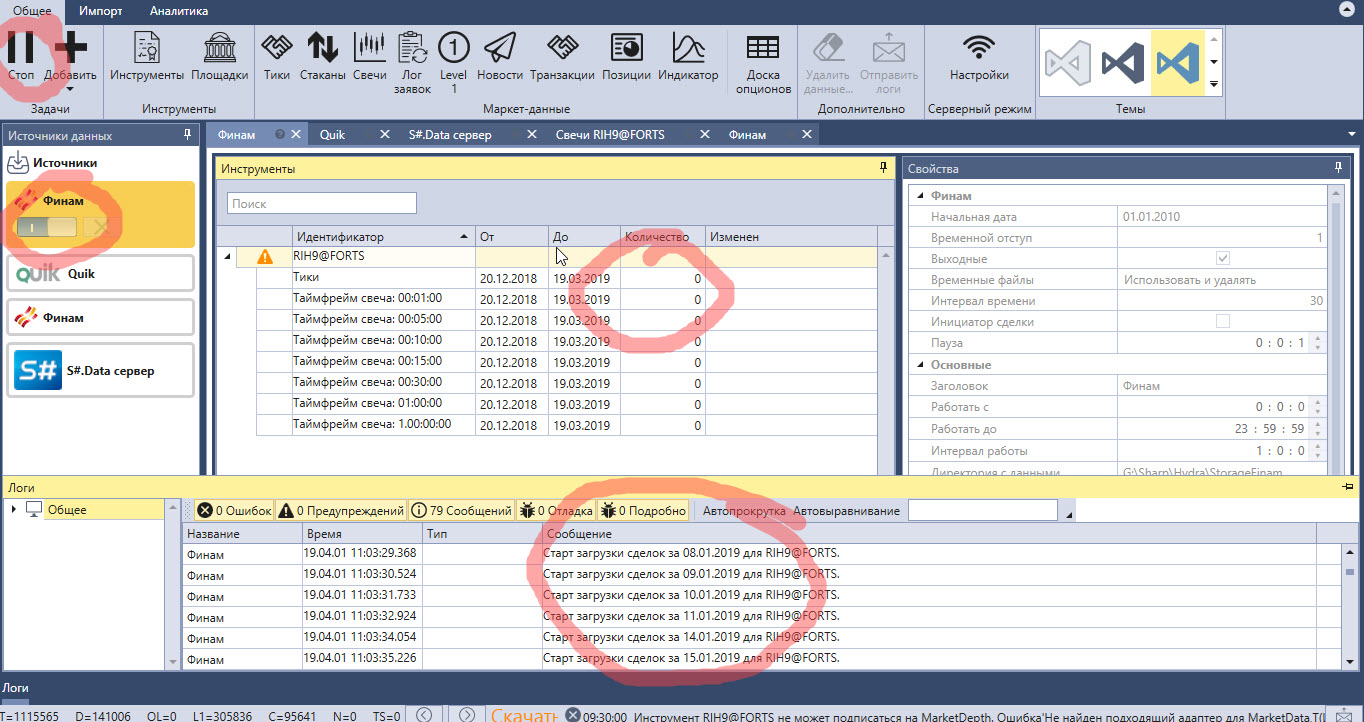Switch to the Импорт ribbon tab
Viewport: 1364px width, 722px height.
(100, 11)
